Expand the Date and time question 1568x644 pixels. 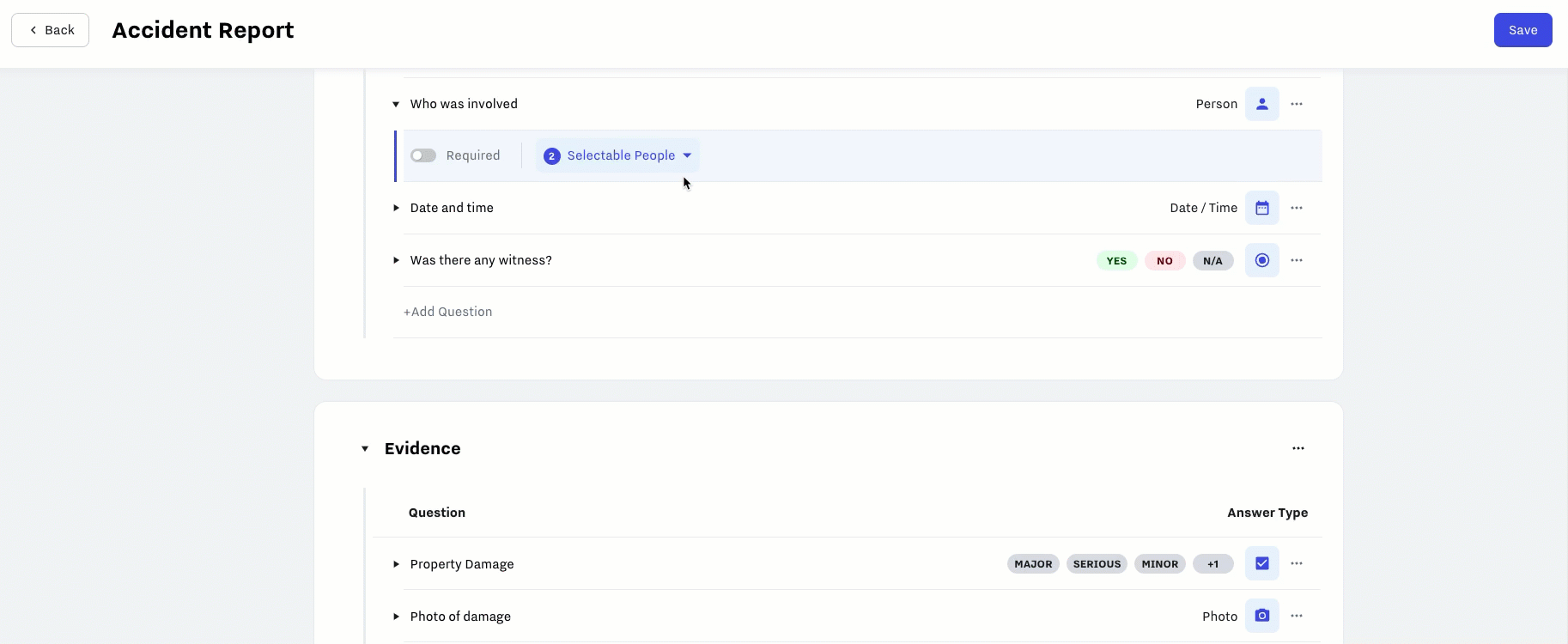pyautogui.click(x=396, y=208)
